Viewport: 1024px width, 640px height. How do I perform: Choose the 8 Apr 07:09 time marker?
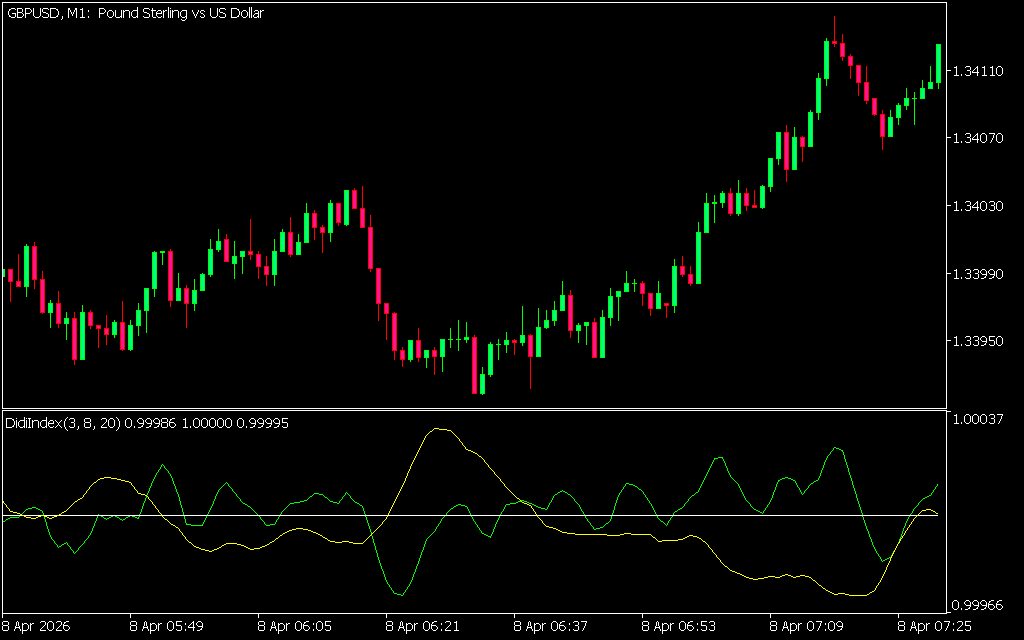(x=808, y=627)
